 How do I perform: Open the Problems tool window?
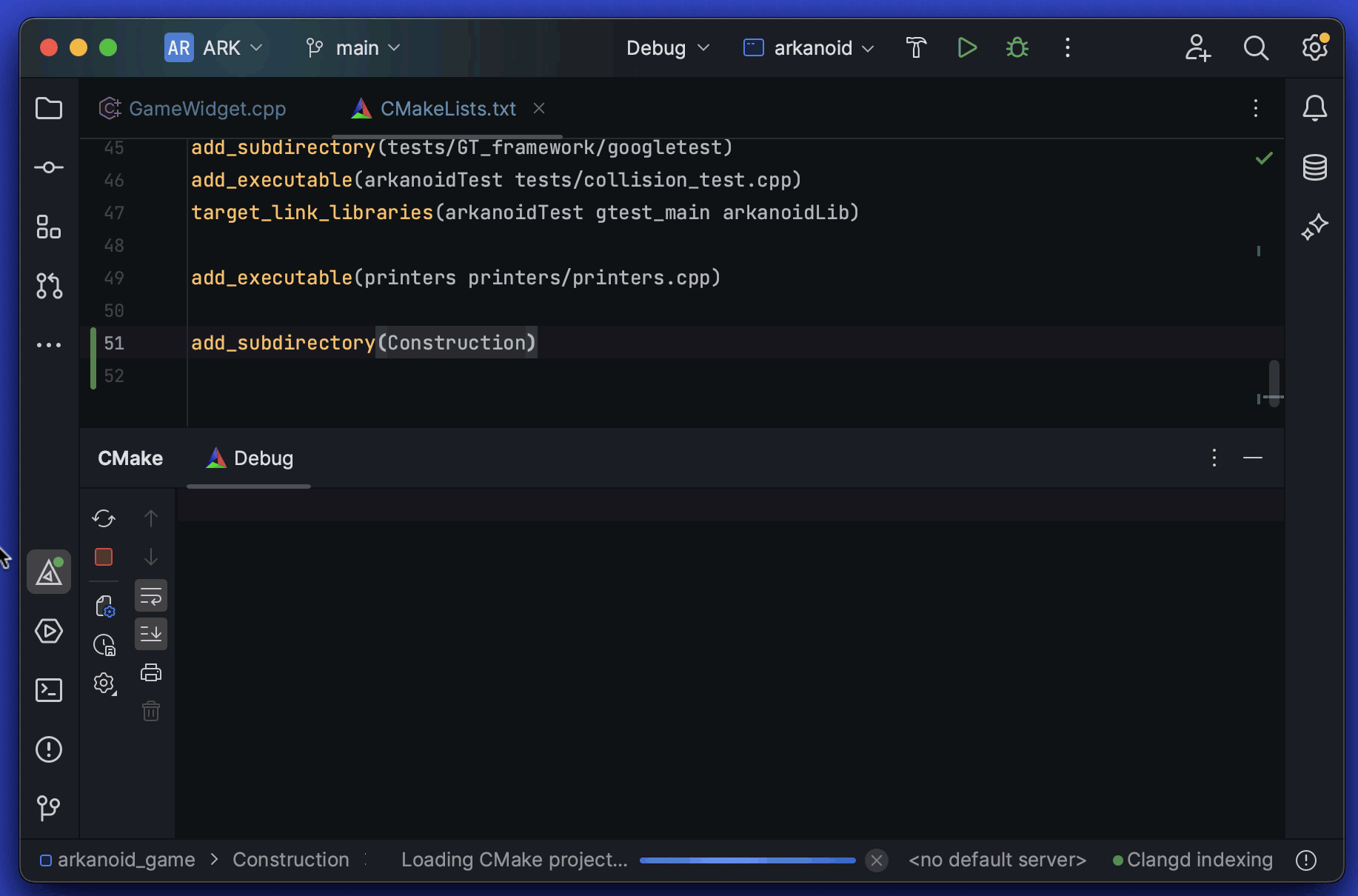[x=48, y=749]
